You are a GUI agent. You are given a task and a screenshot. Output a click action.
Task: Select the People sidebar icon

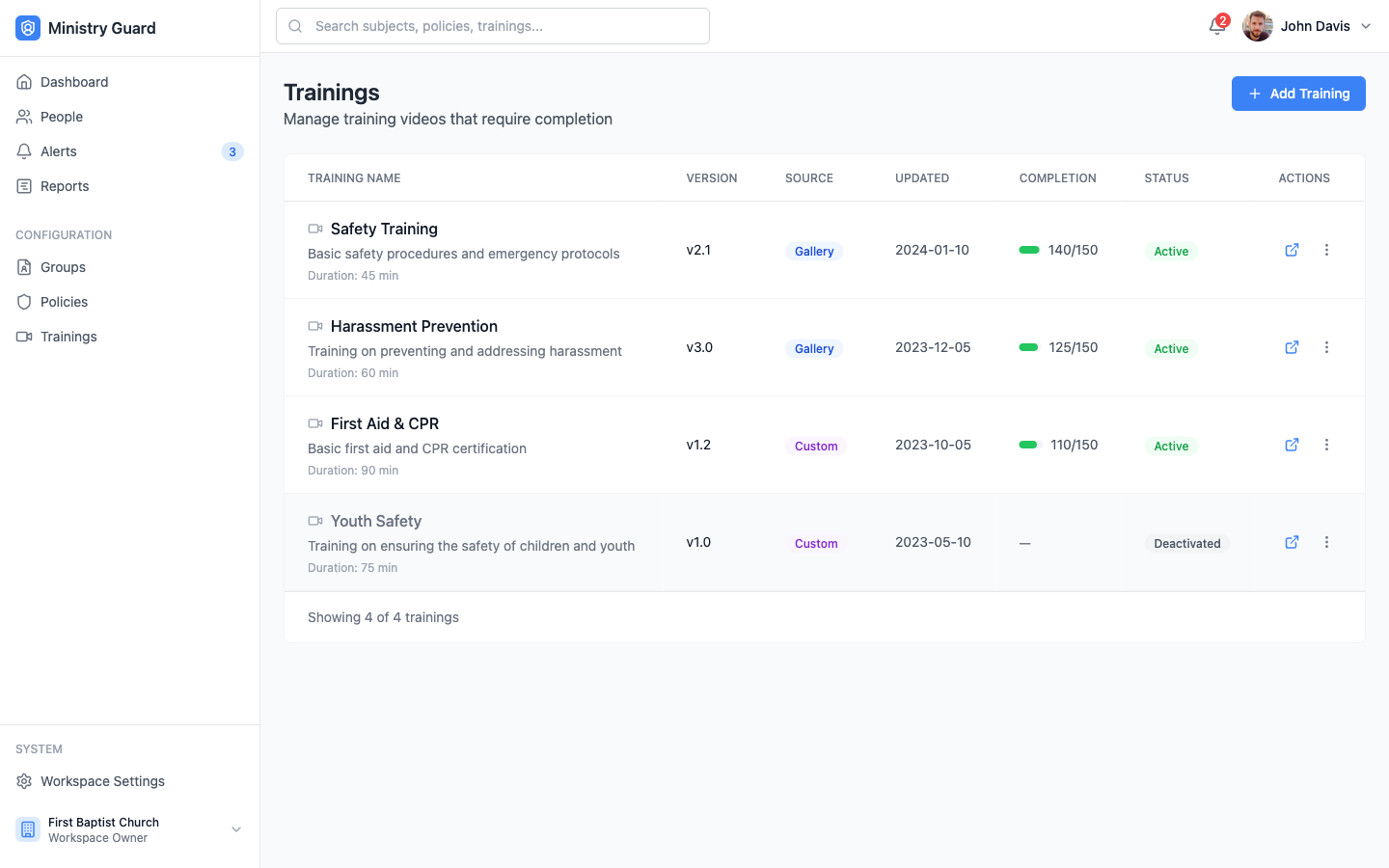[x=23, y=117]
